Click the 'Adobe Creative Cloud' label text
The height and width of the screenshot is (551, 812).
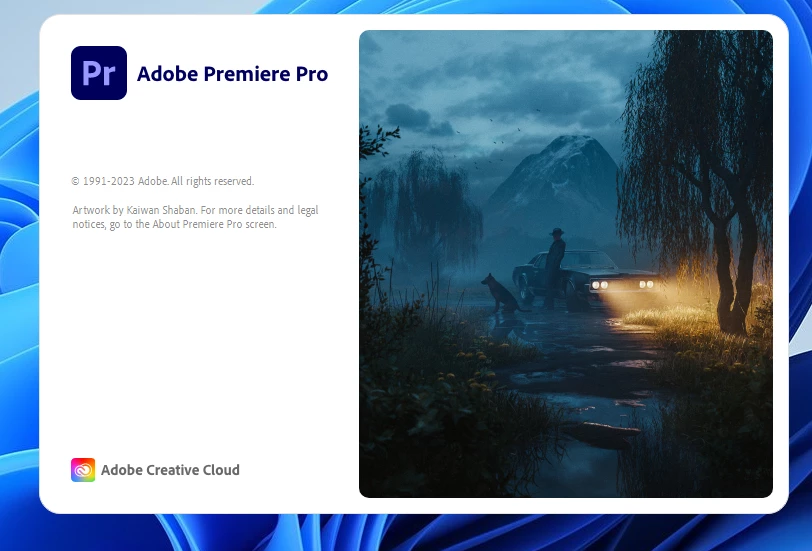(x=170, y=470)
